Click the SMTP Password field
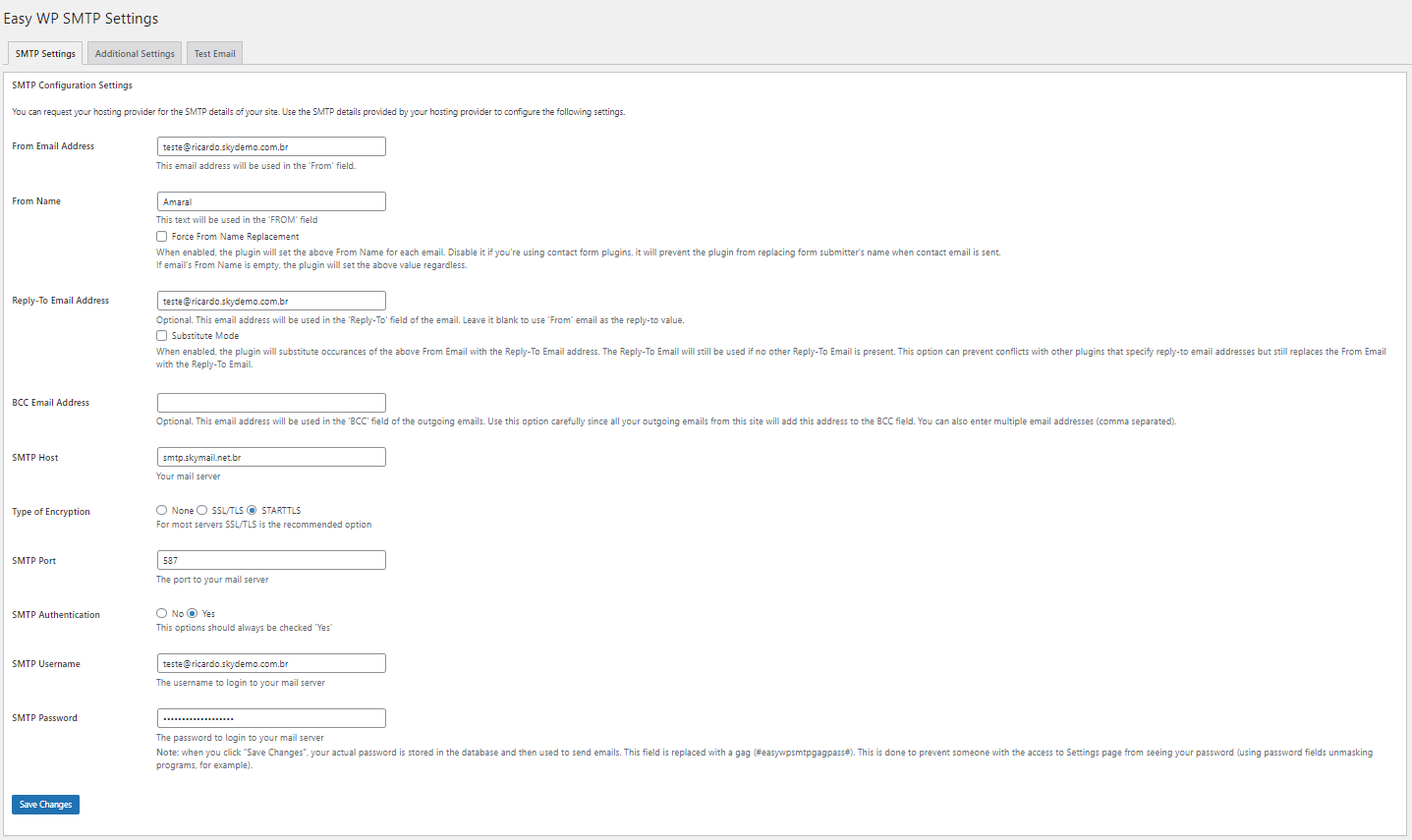 tap(271, 718)
